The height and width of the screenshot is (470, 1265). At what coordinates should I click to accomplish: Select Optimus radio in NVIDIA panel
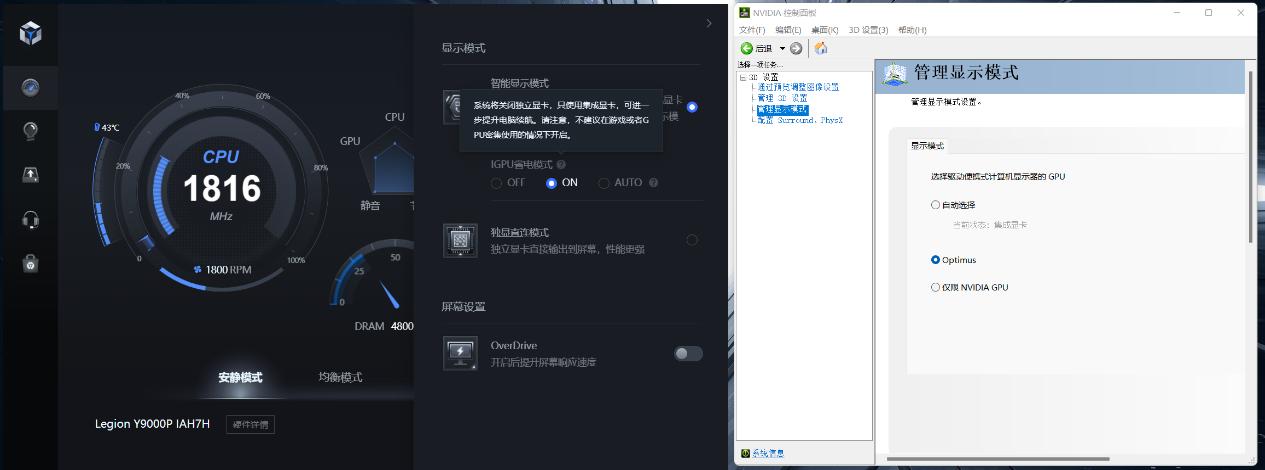coord(935,260)
